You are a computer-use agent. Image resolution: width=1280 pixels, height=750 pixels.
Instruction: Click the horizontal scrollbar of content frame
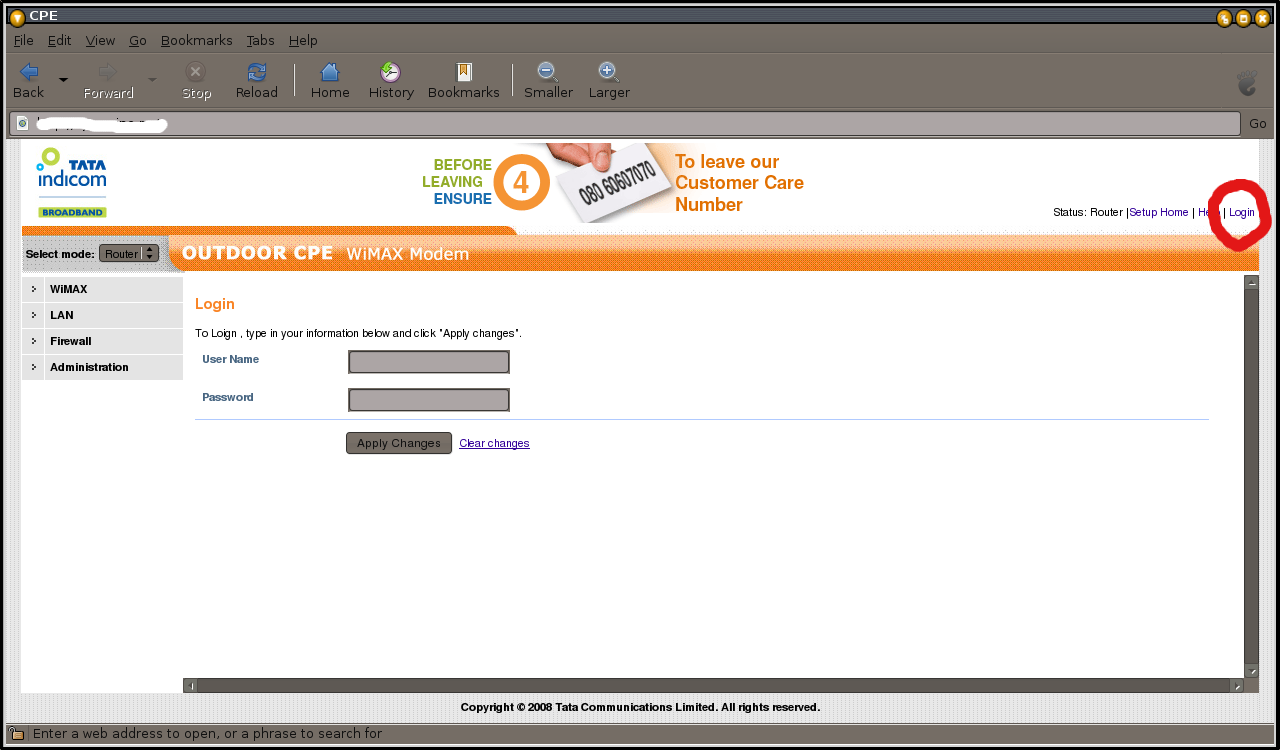coord(714,685)
